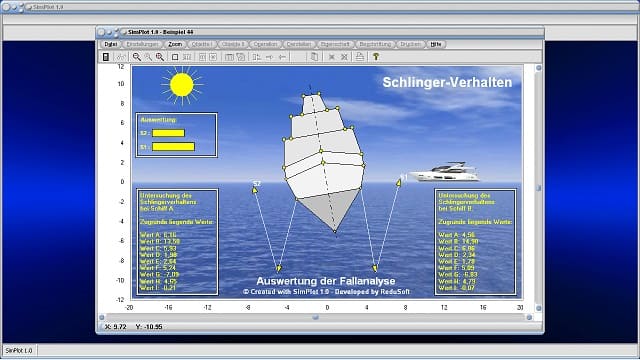Click the yellow S2 bar in Auswertung box

pos(168,133)
